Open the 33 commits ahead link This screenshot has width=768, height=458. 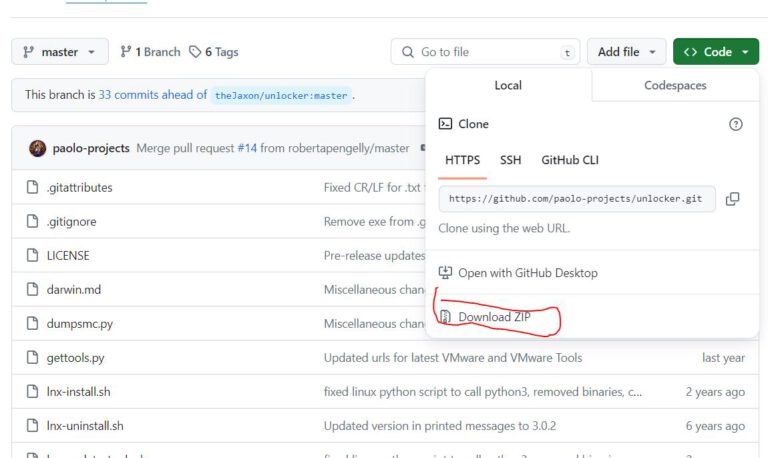click(153, 95)
